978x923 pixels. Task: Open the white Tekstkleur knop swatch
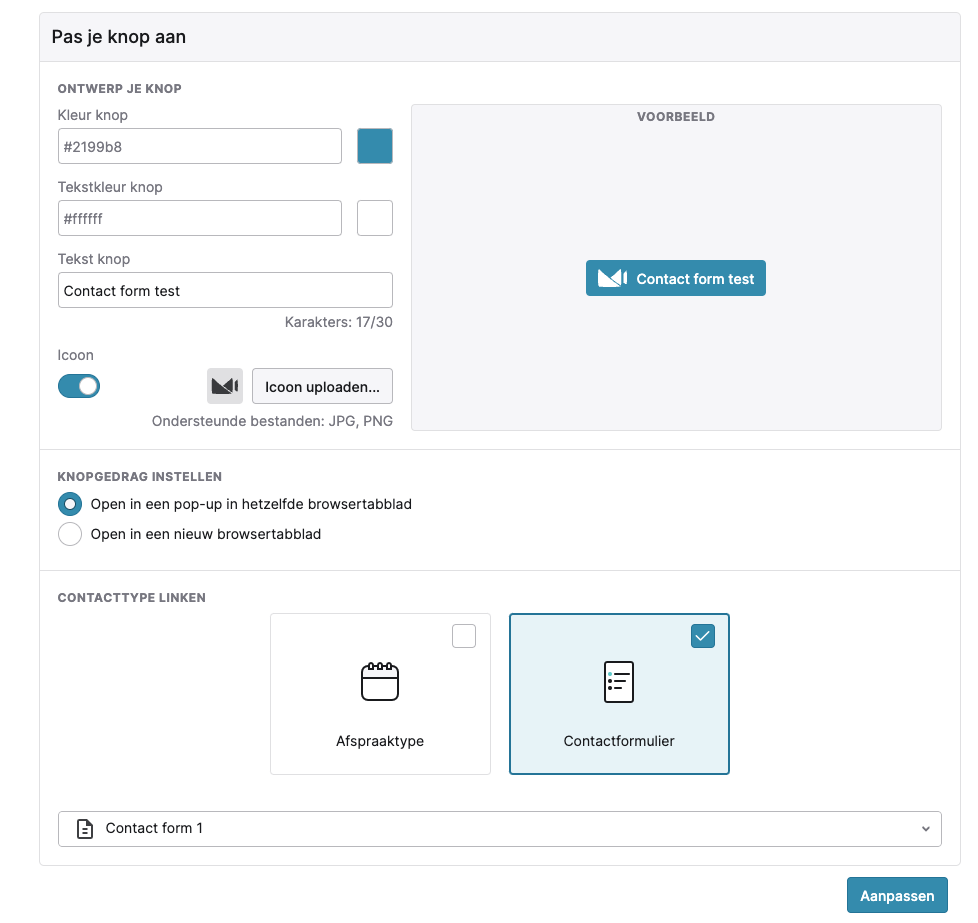click(375, 218)
